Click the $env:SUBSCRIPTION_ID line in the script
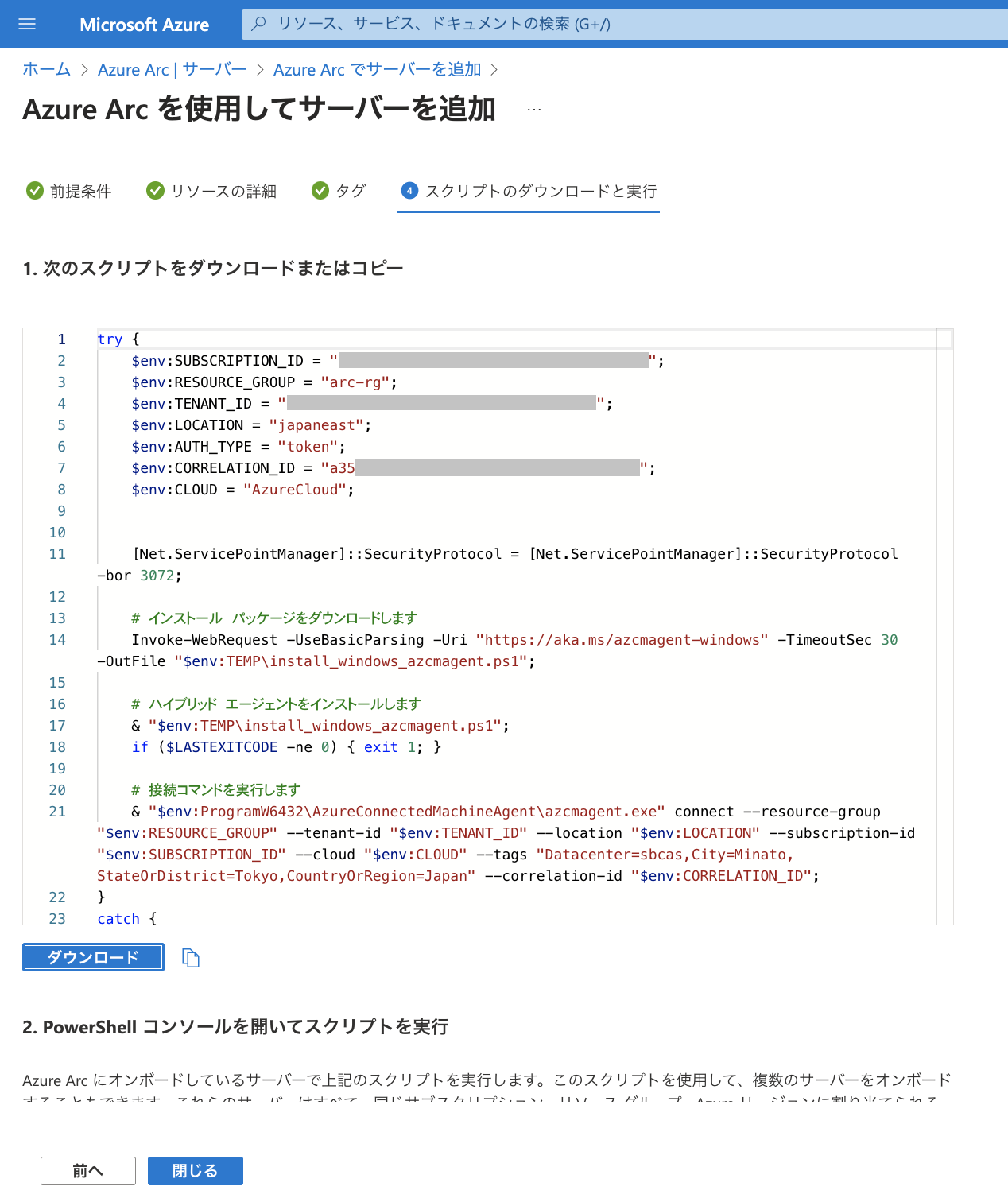 click(x=397, y=361)
